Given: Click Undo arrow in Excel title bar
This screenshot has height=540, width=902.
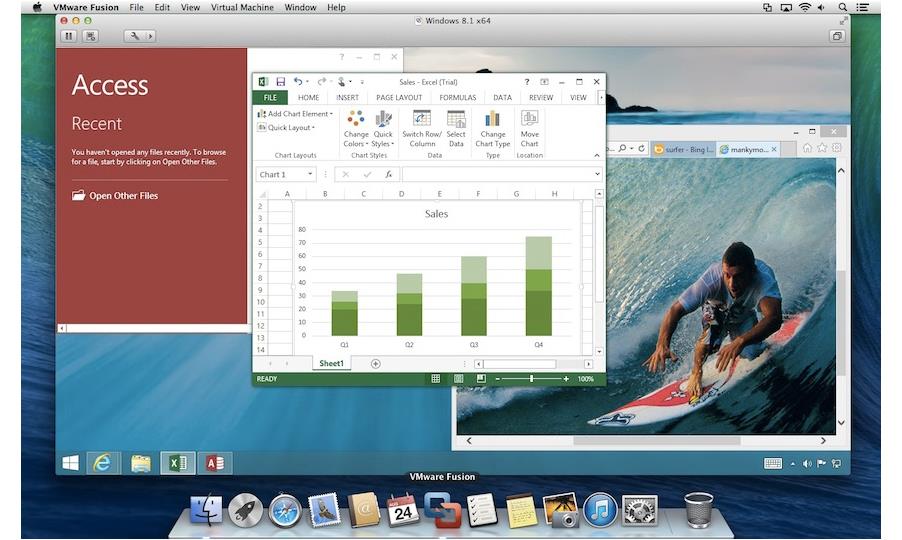Looking at the screenshot, I should tap(298, 82).
